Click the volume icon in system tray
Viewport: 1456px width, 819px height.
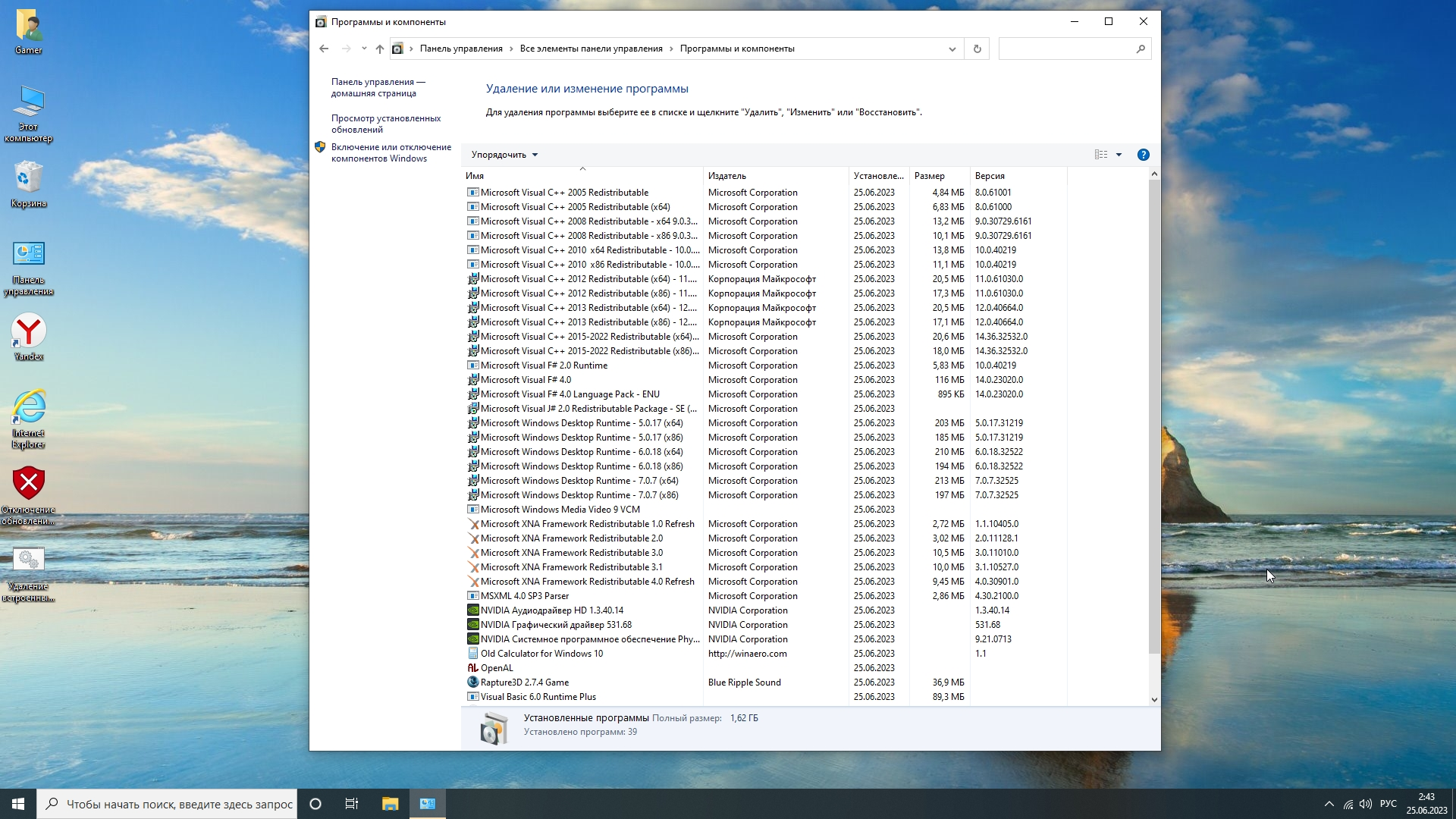tap(1365, 804)
